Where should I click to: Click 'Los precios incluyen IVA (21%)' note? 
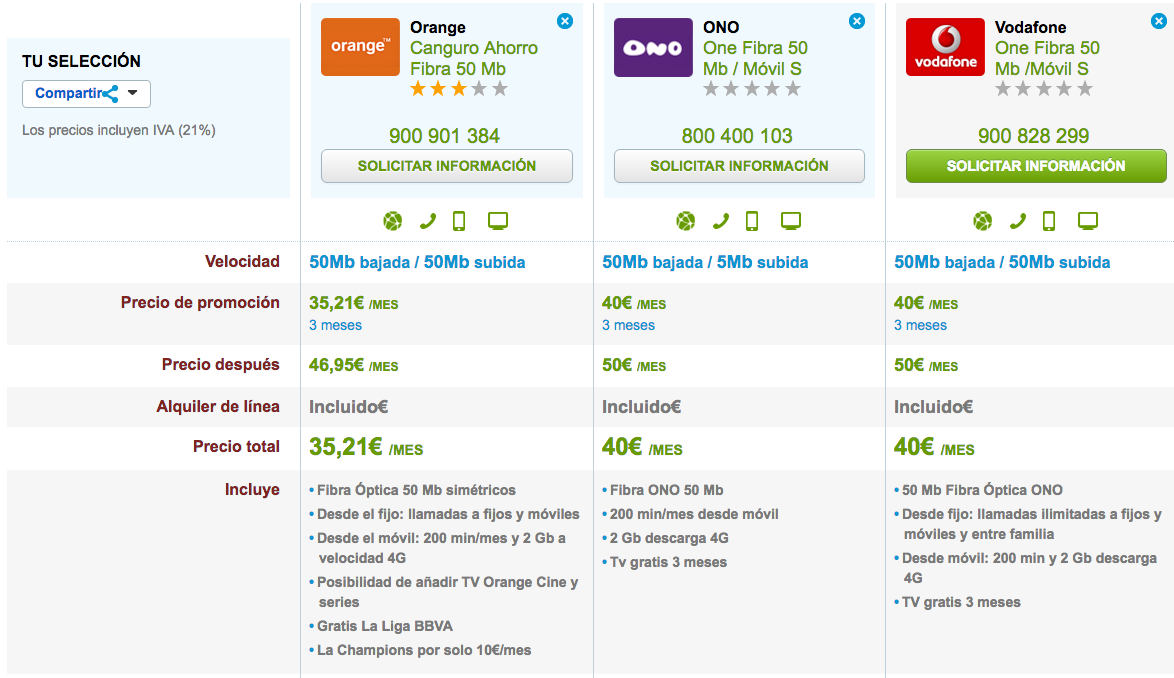pyautogui.click(x=118, y=130)
